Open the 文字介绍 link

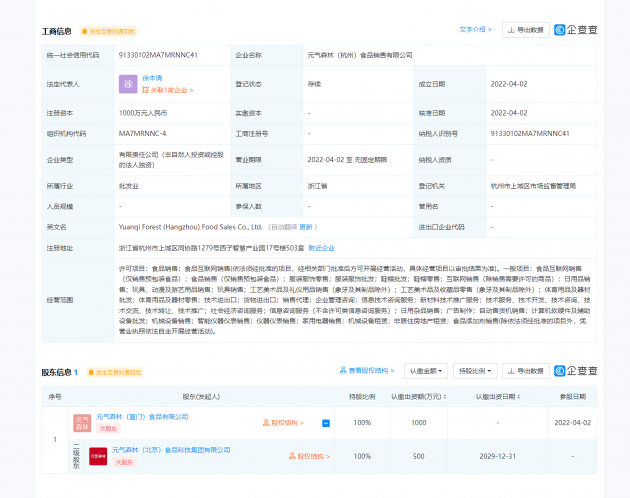click(x=475, y=30)
